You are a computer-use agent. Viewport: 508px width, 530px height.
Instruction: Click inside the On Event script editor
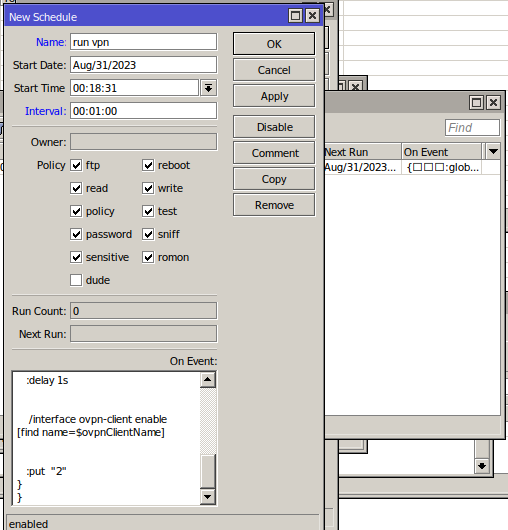(x=106, y=438)
